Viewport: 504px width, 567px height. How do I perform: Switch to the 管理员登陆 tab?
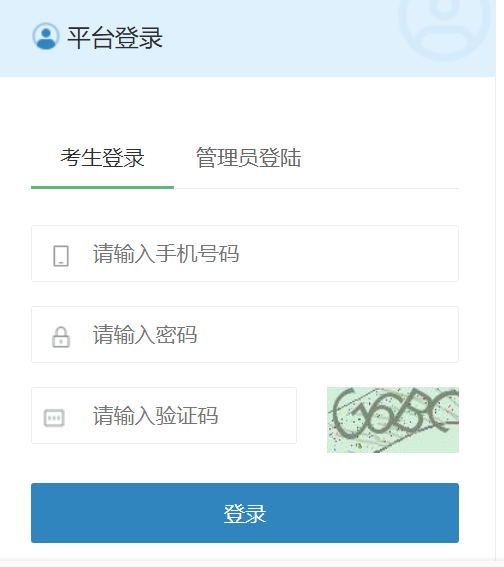coord(248,158)
